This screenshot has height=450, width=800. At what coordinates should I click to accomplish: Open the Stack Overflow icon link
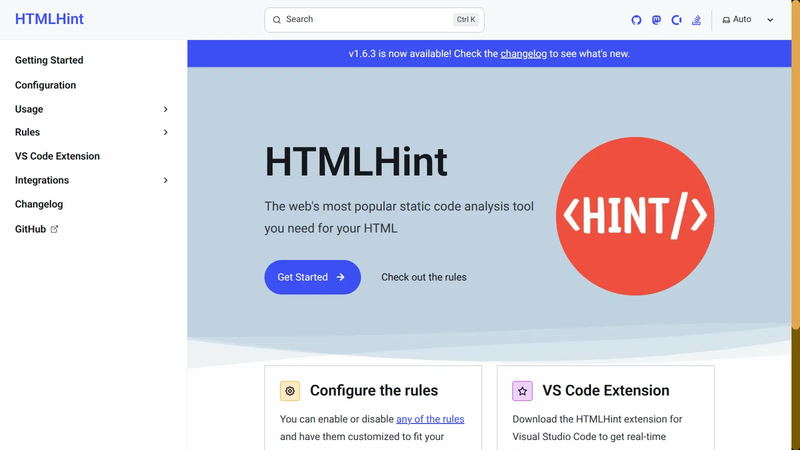pos(696,20)
